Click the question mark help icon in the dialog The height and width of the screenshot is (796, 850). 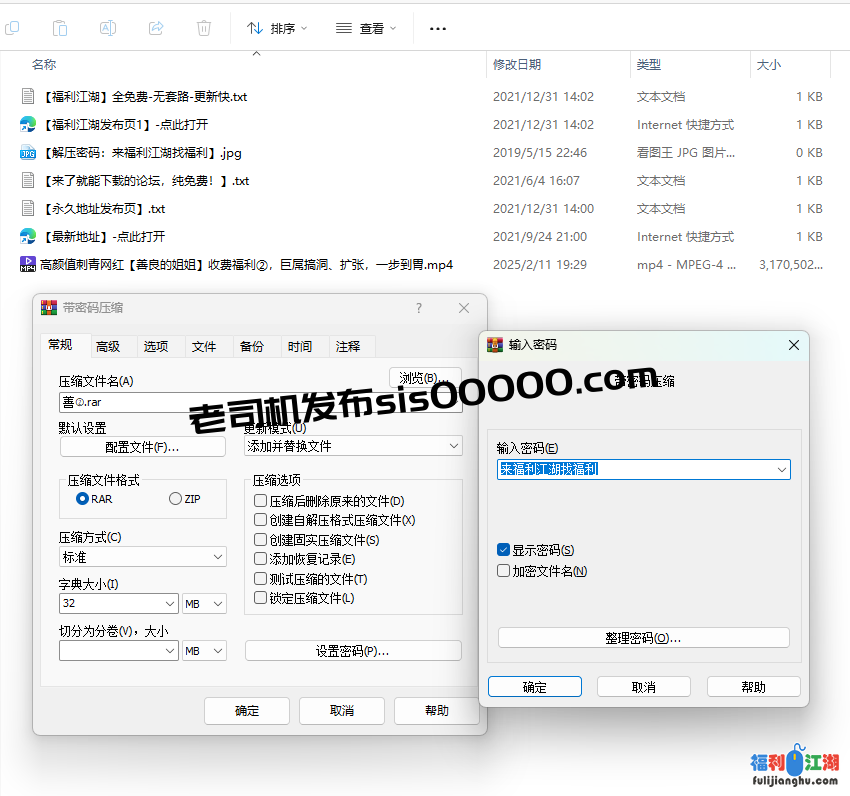[x=419, y=308]
